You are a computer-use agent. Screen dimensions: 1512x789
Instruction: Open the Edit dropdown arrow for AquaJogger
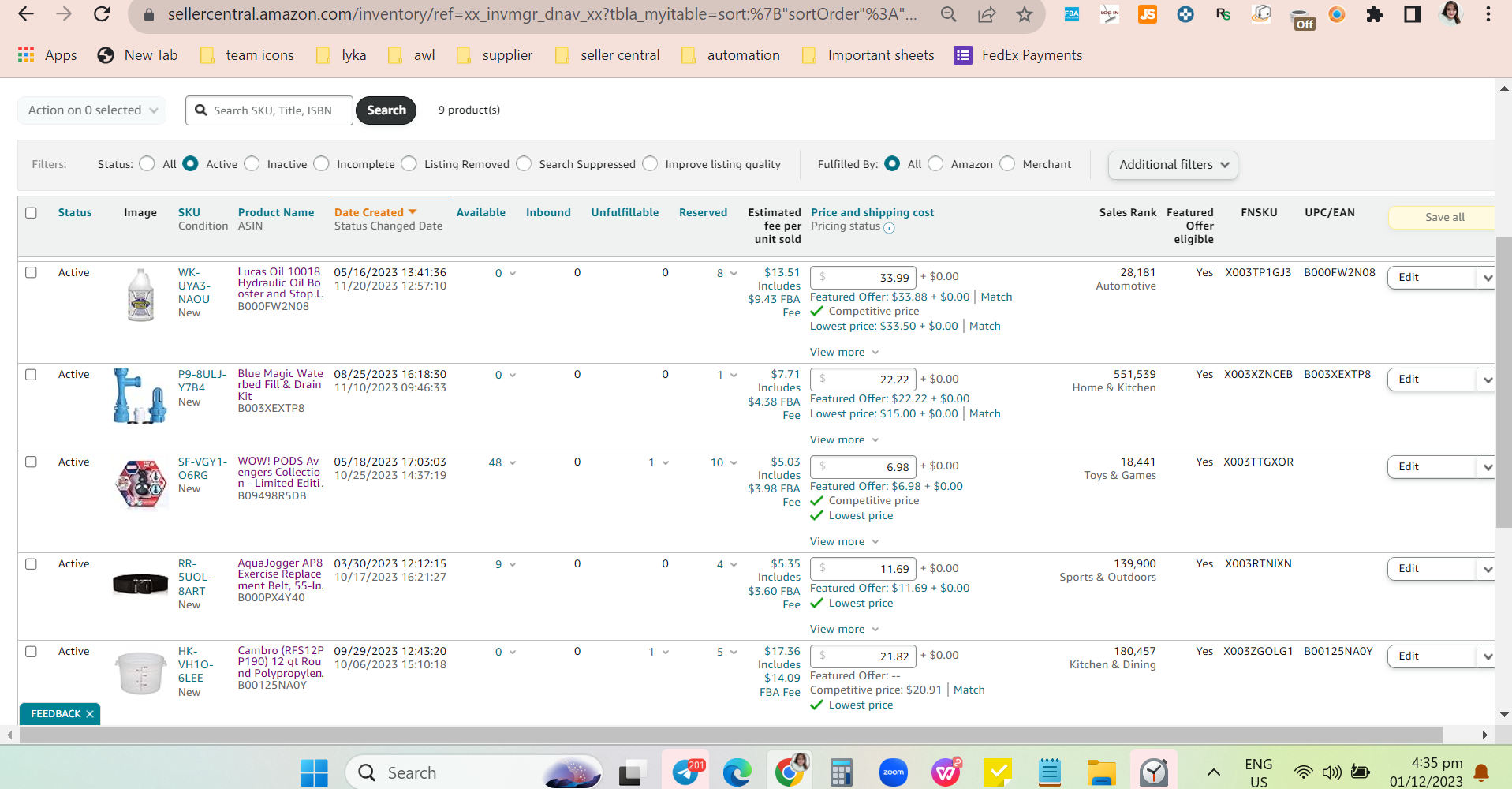tap(1488, 569)
